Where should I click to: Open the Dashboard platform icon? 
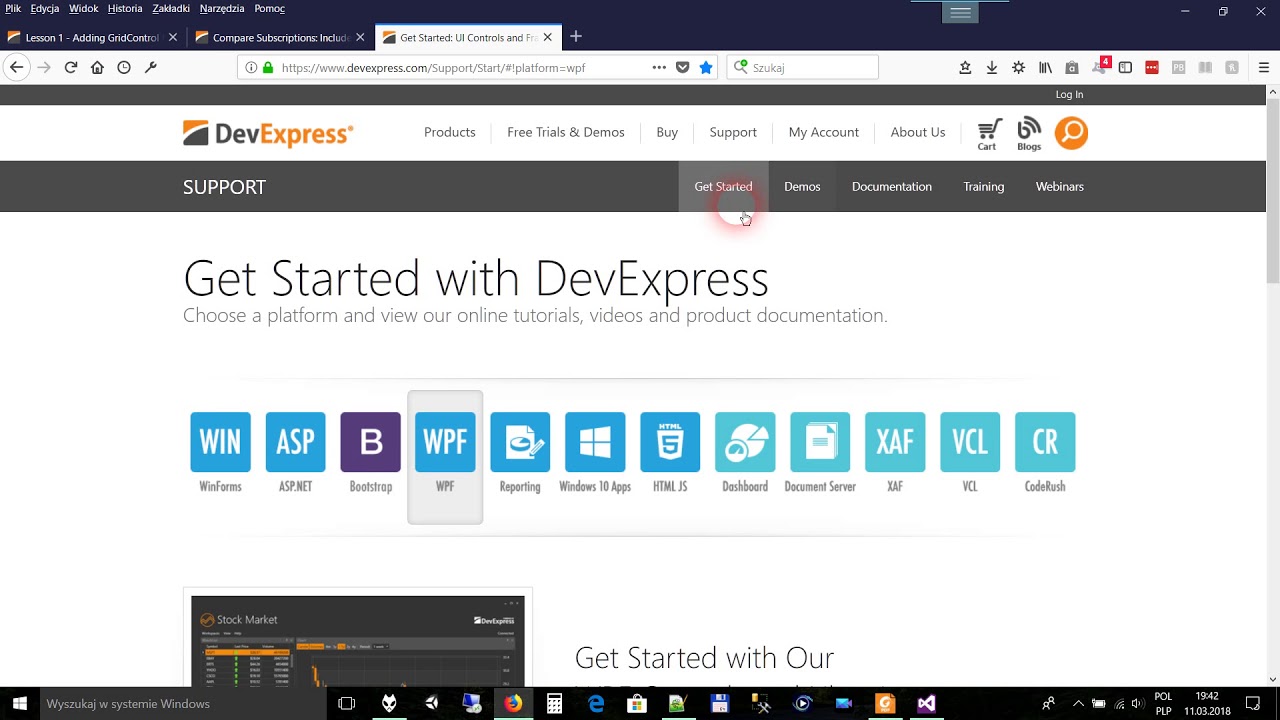(745, 442)
